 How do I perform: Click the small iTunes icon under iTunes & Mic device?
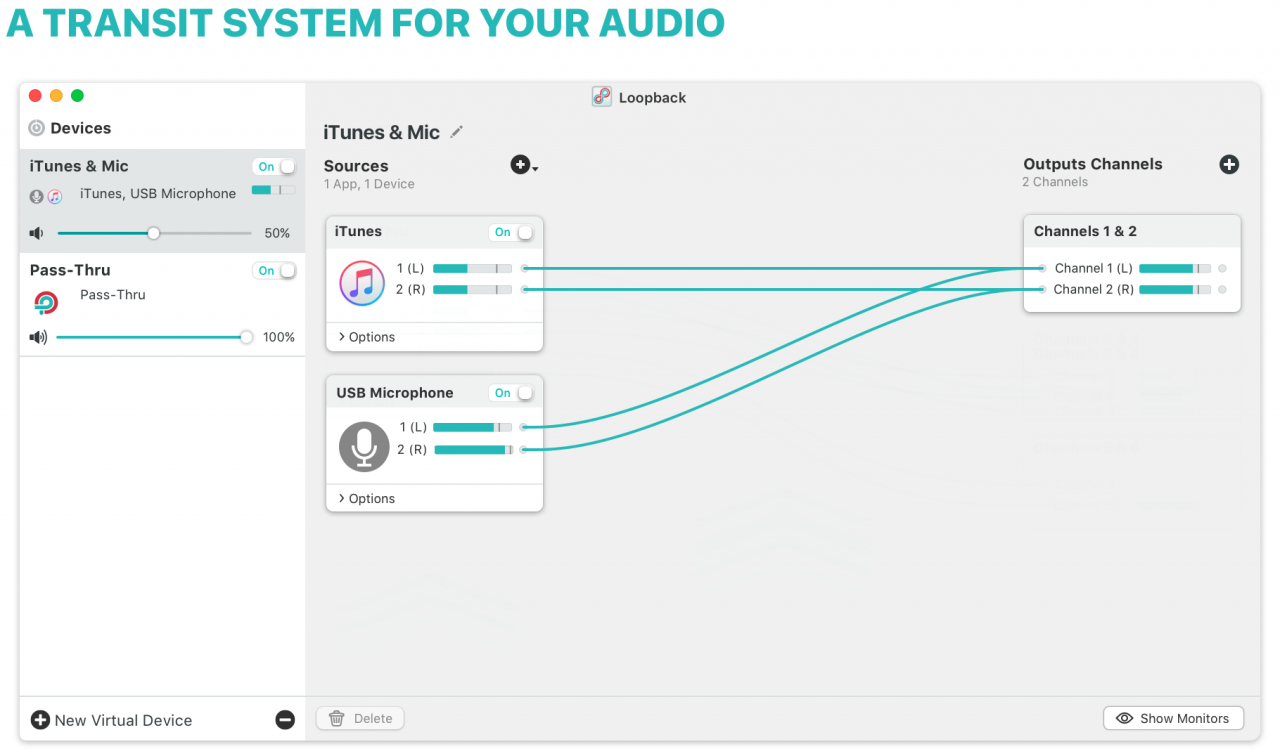(55, 197)
